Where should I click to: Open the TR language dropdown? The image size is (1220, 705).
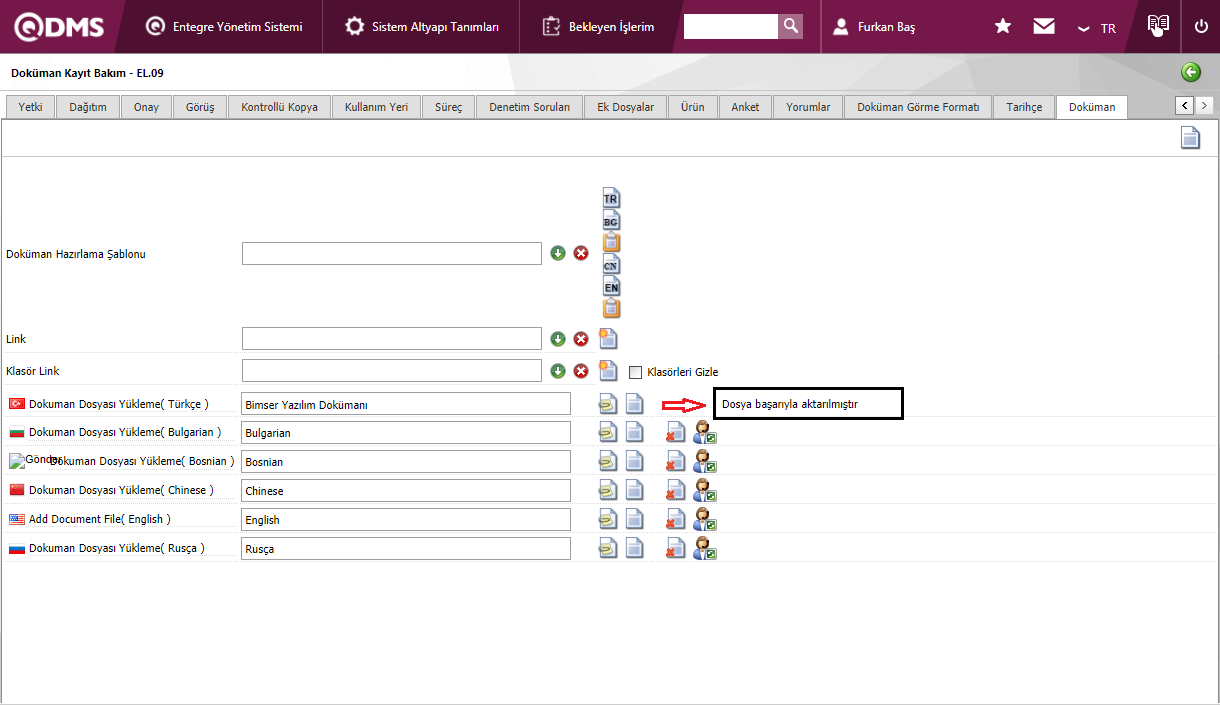pos(1097,28)
